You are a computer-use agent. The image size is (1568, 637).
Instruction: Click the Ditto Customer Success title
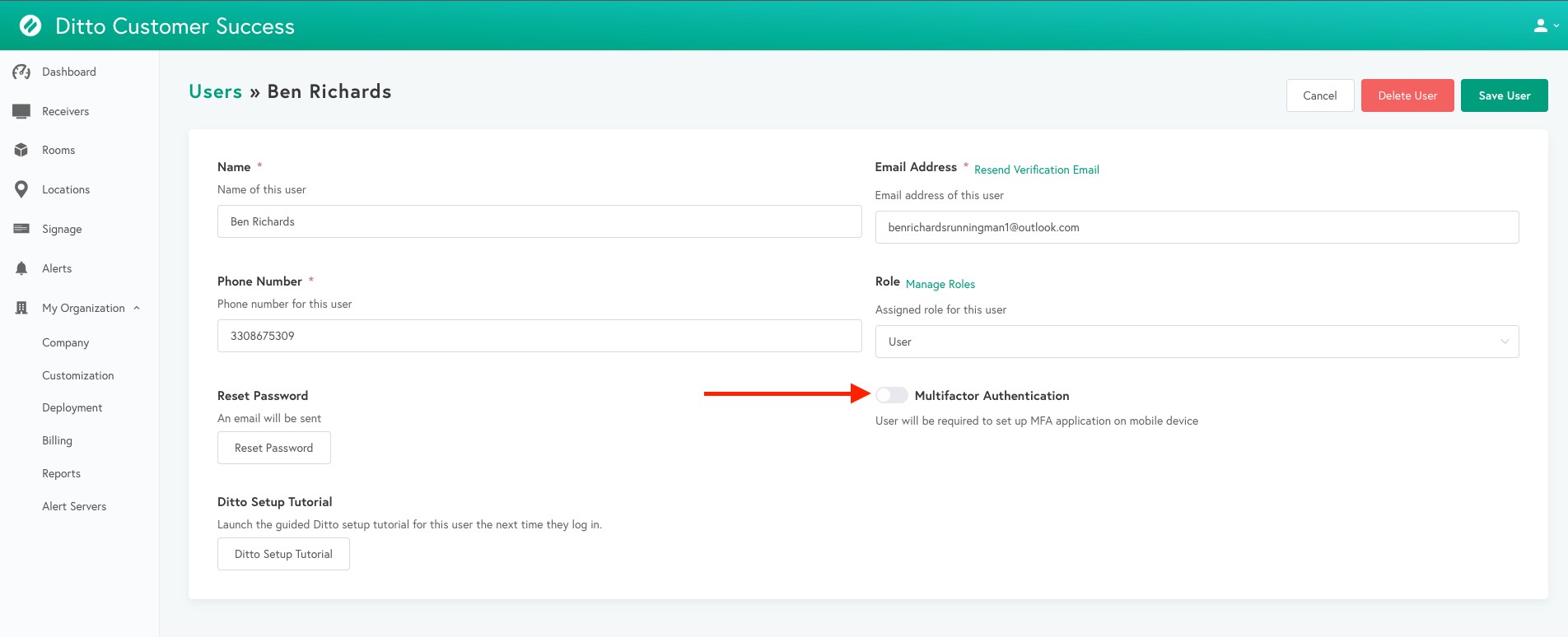coord(175,26)
